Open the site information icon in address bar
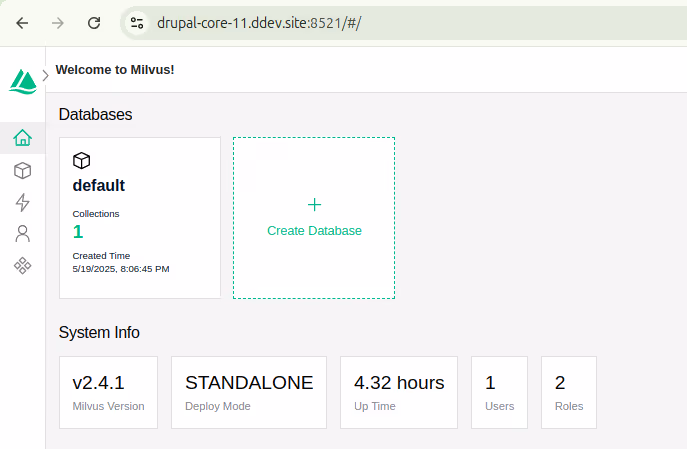 point(137,23)
